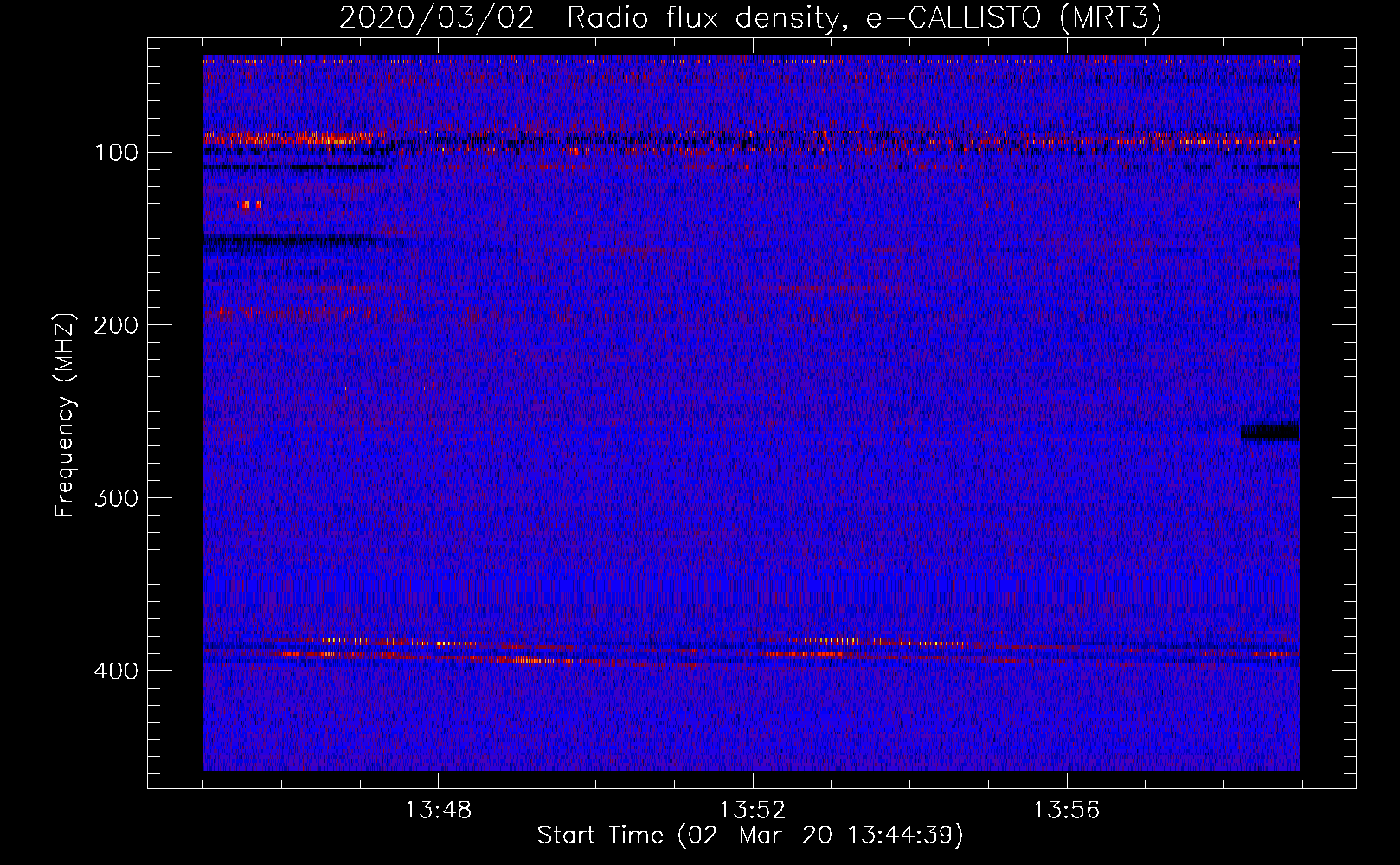Image resolution: width=1400 pixels, height=865 pixels.
Task: Click the 'Start Time (02-Mar-20 13:44:39)' label
Action: (x=750, y=836)
